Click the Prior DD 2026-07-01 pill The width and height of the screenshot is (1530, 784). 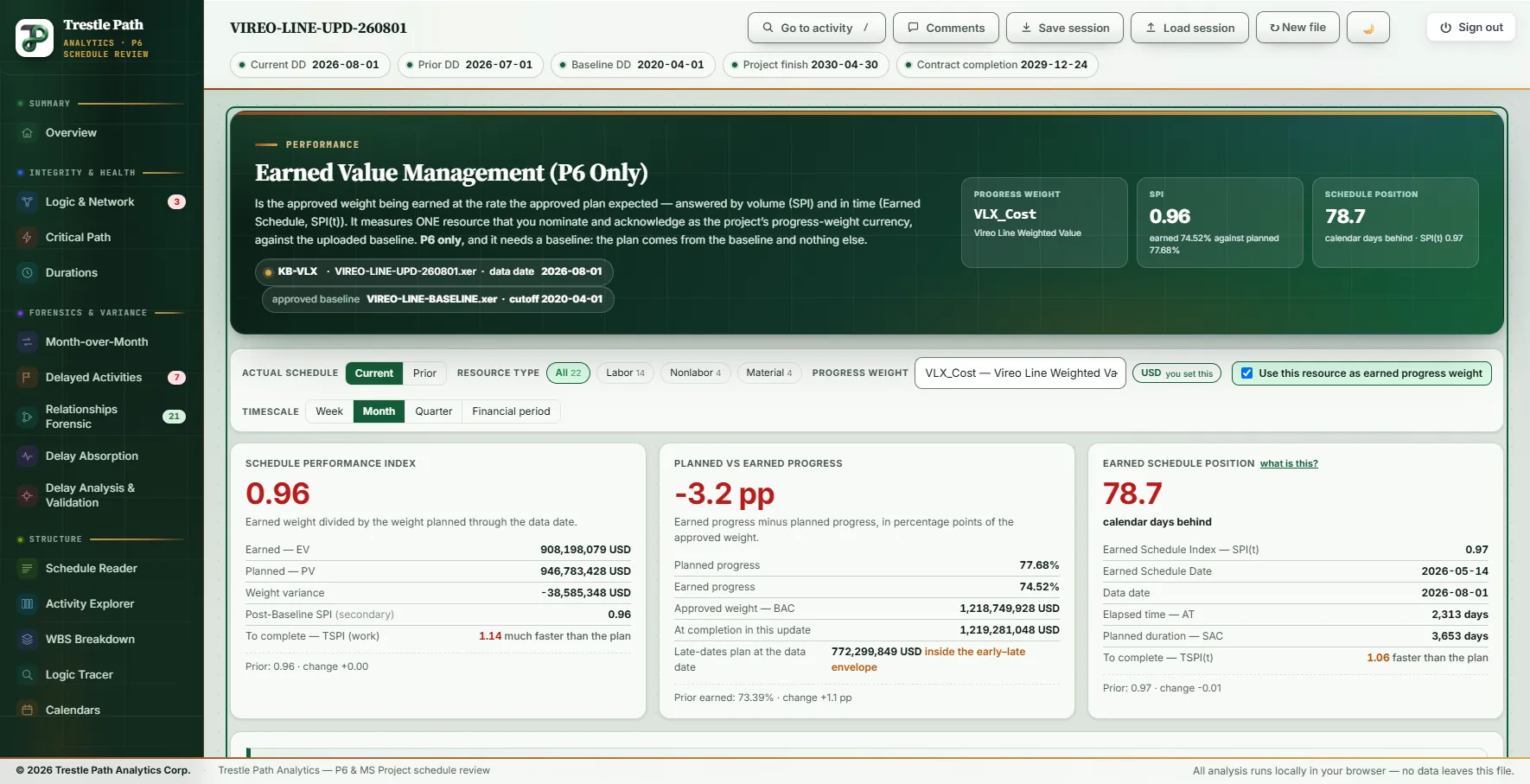click(471, 65)
